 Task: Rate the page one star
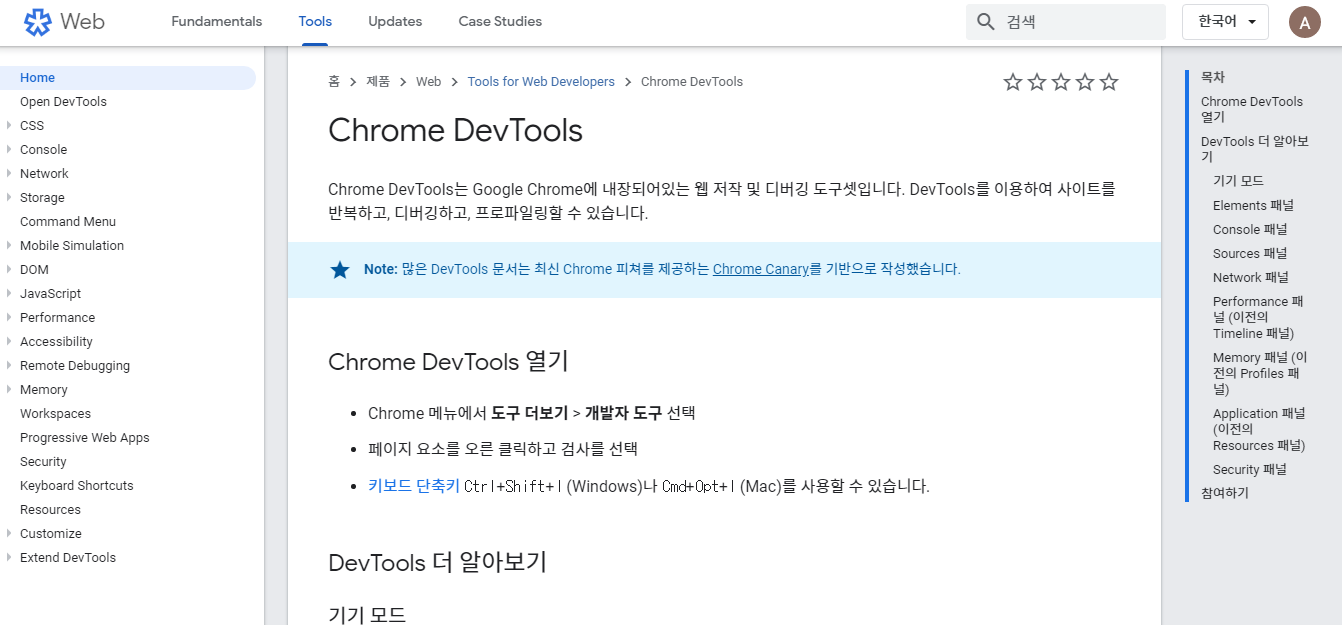[1013, 82]
